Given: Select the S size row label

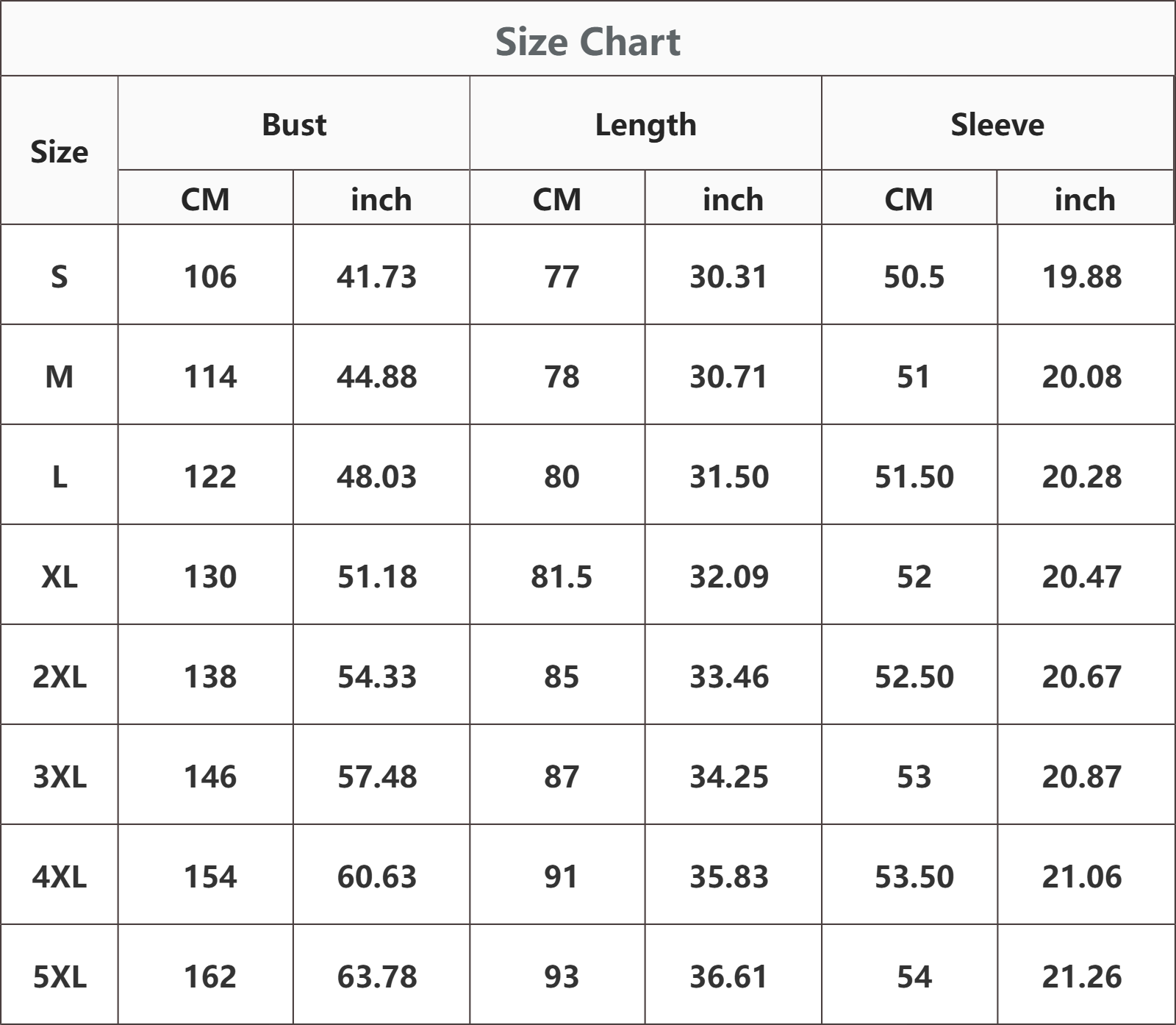Looking at the screenshot, I should (59, 275).
